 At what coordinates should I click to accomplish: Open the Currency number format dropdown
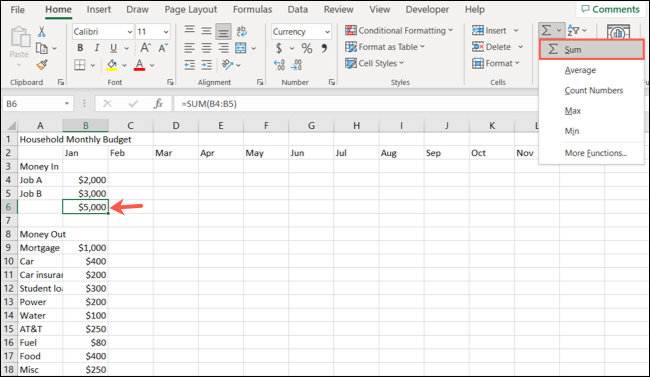[x=327, y=32]
